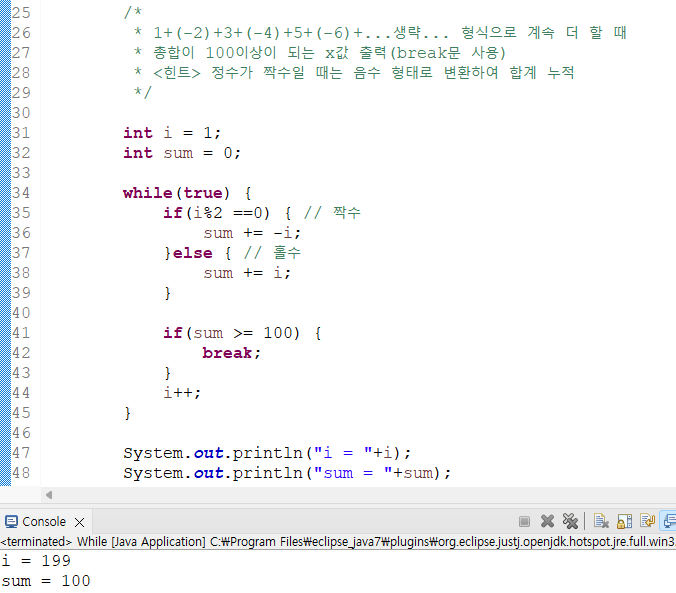Click the '// 짝수' comment

tap(332, 213)
